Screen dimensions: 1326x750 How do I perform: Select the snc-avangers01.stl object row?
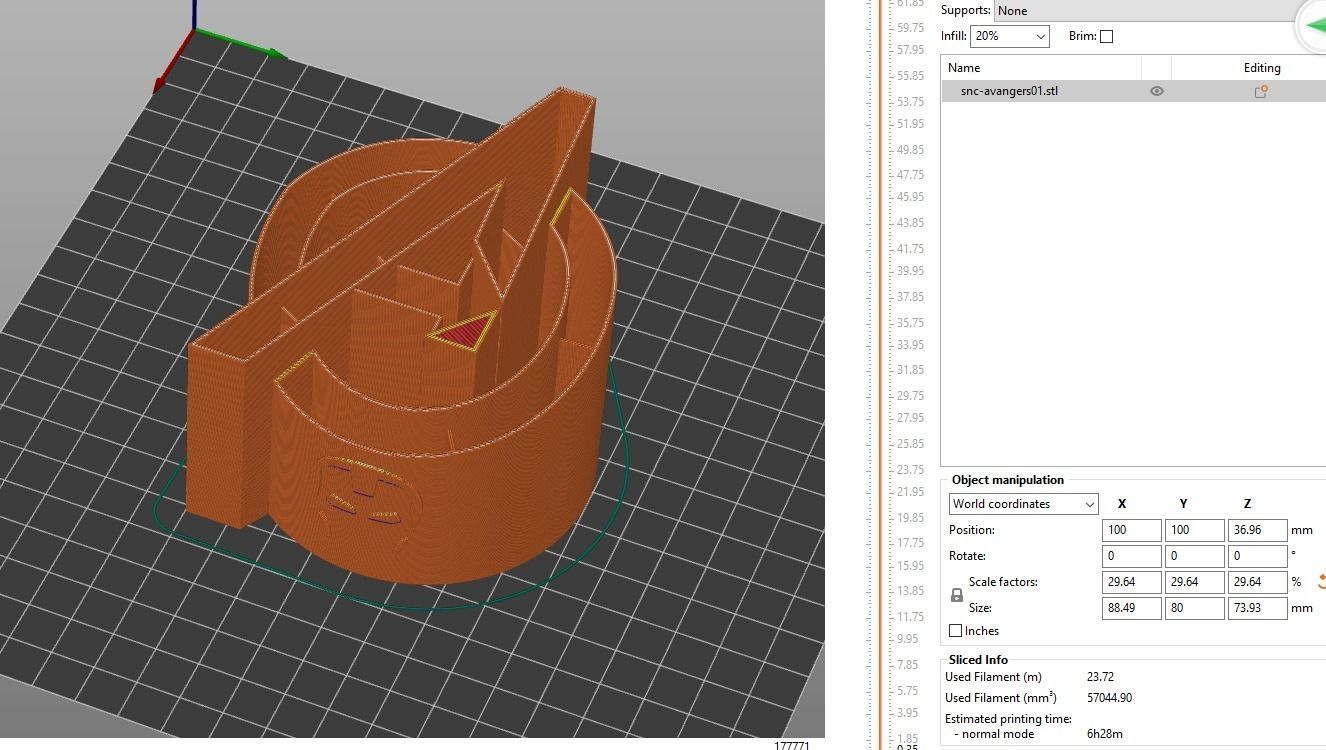pyautogui.click(x=1133, y=91)
